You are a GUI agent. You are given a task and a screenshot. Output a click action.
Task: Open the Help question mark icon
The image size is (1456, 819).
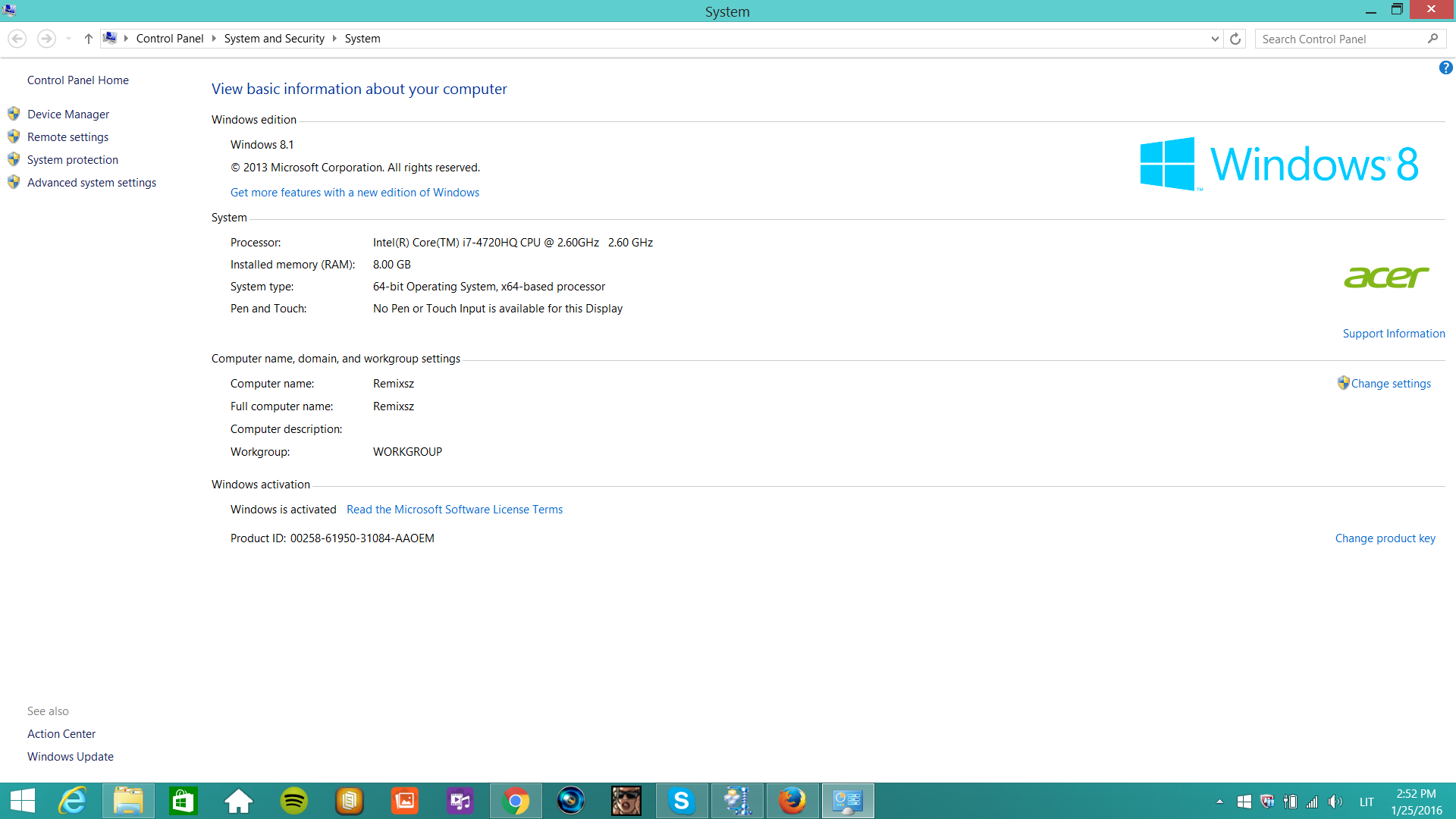click(1445, 68)
